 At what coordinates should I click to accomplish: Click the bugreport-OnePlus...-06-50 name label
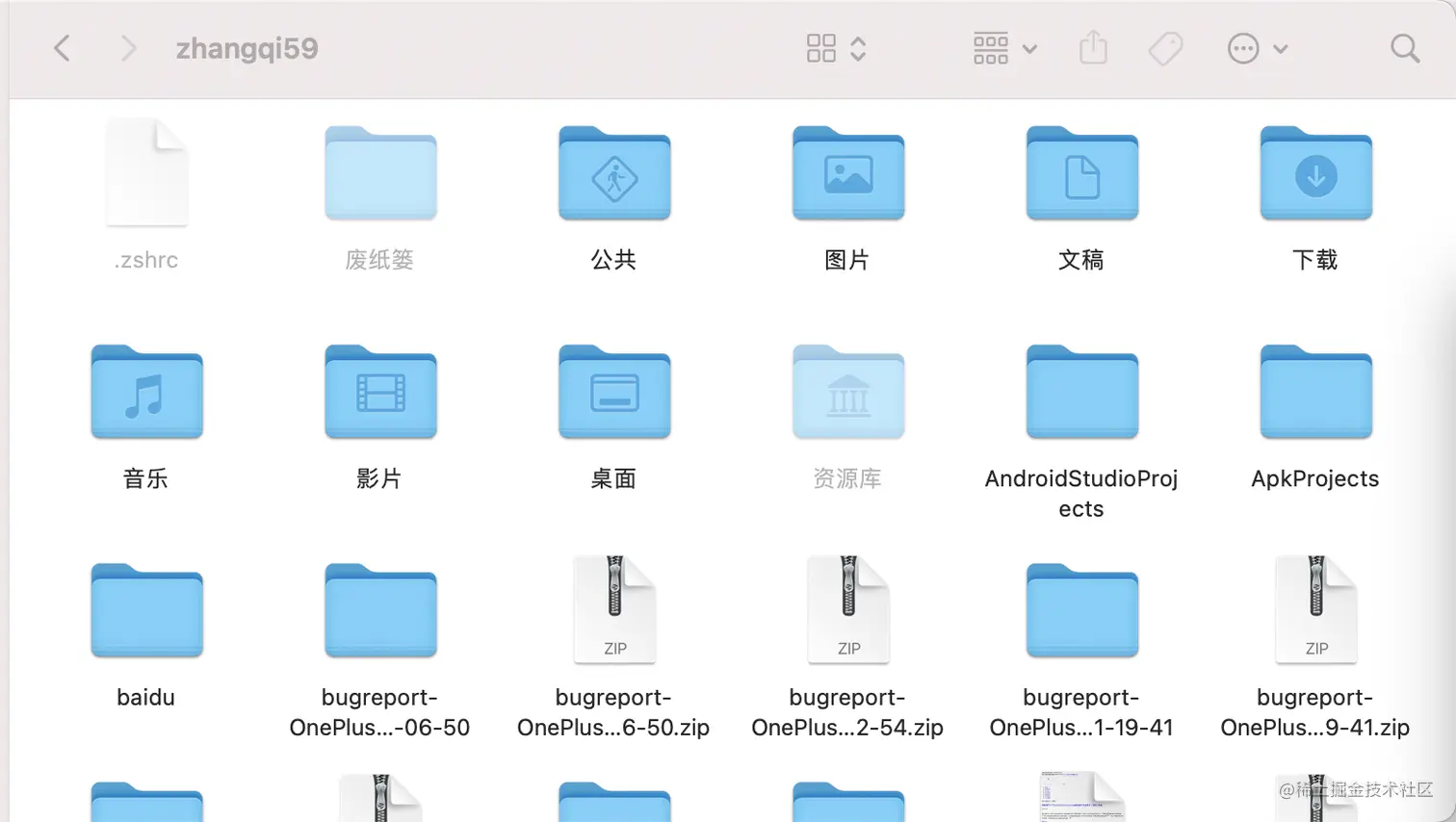379,712
